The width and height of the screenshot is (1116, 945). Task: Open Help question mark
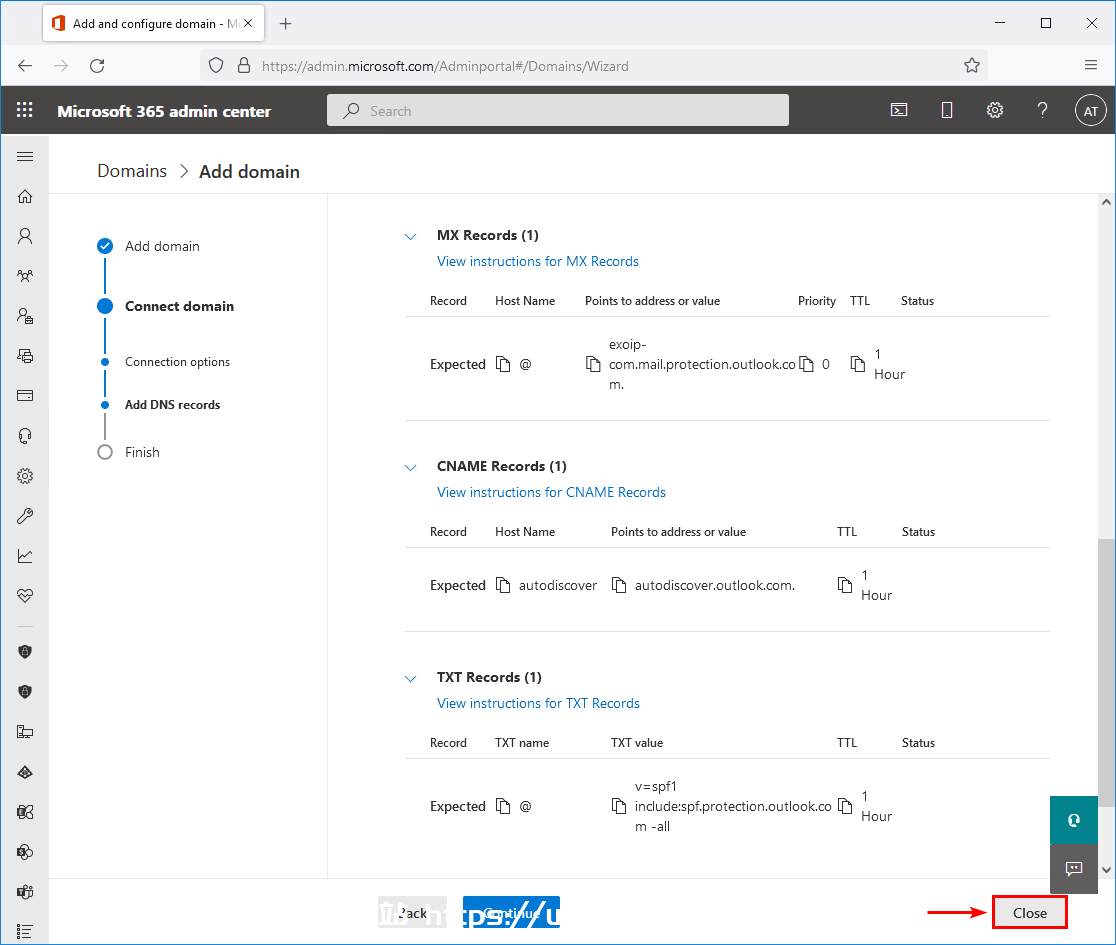(1042, 110)
